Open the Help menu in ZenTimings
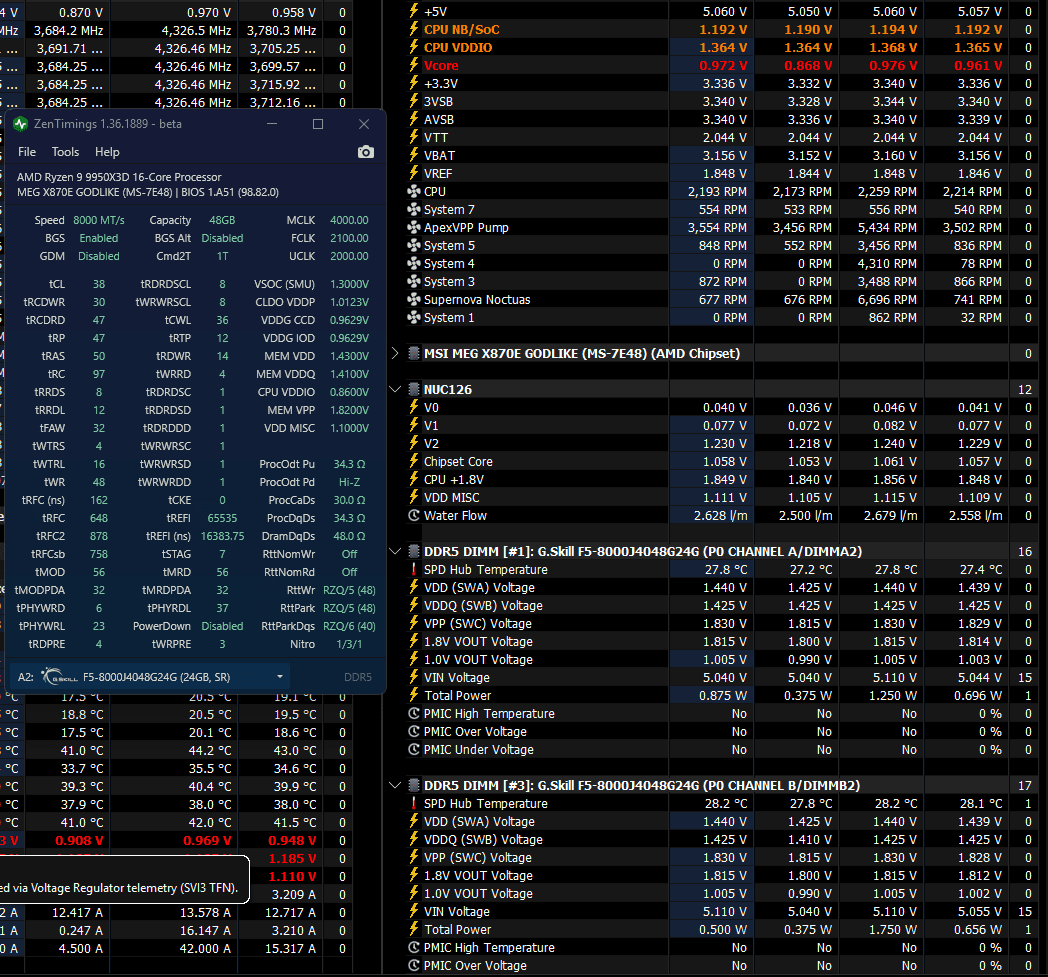 pyautogui.click(x=107, y=152)
